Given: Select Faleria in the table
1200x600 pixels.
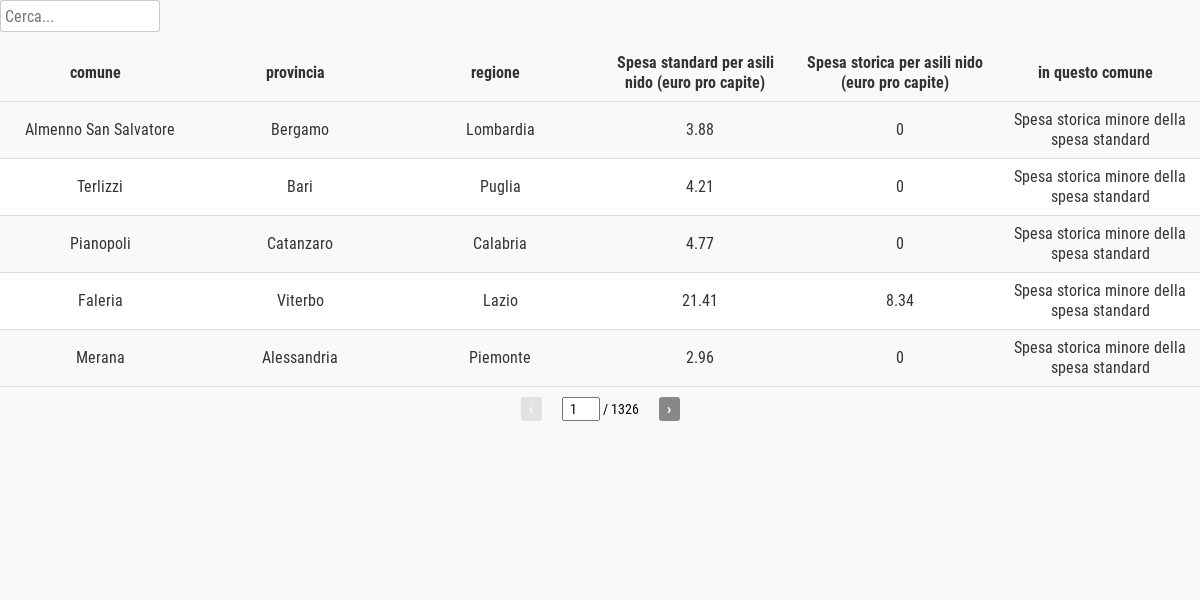Looking at the screenshot, I should click(x=100, y=301).
